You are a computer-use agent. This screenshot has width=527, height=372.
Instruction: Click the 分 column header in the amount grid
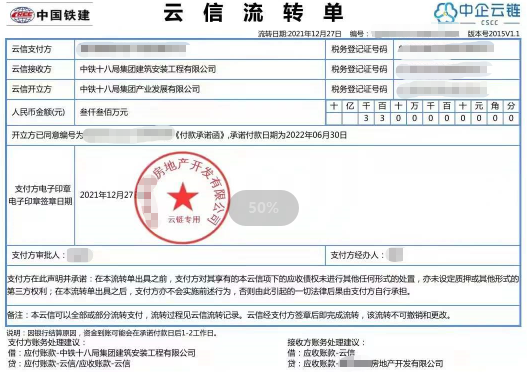pyautogui.click(x=511, y=106)
